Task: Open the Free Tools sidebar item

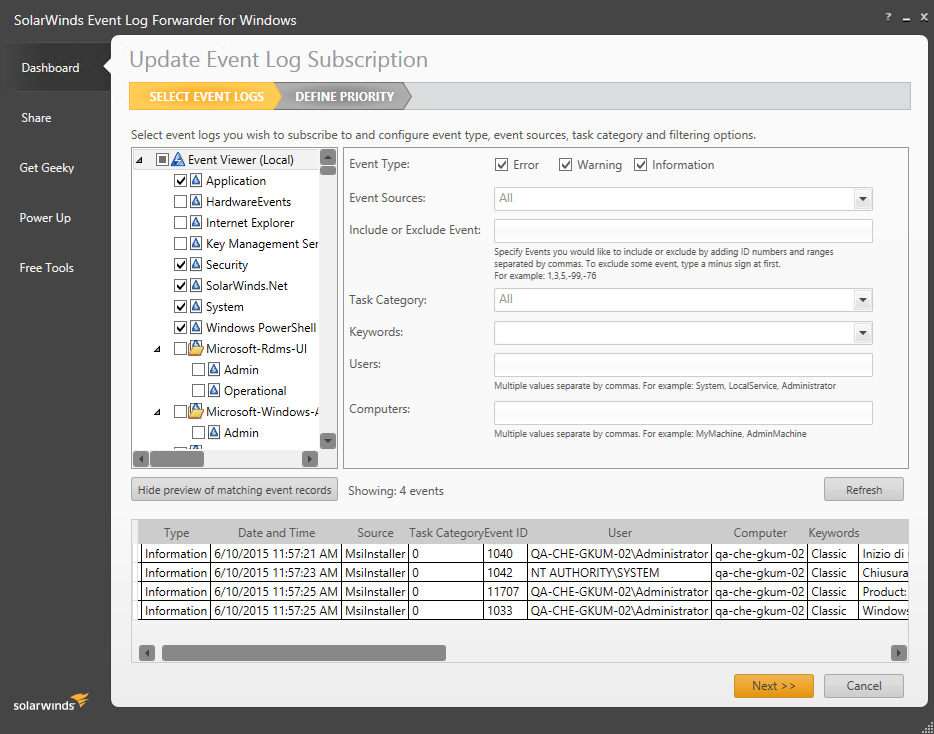Action: [x=46, y=268]
